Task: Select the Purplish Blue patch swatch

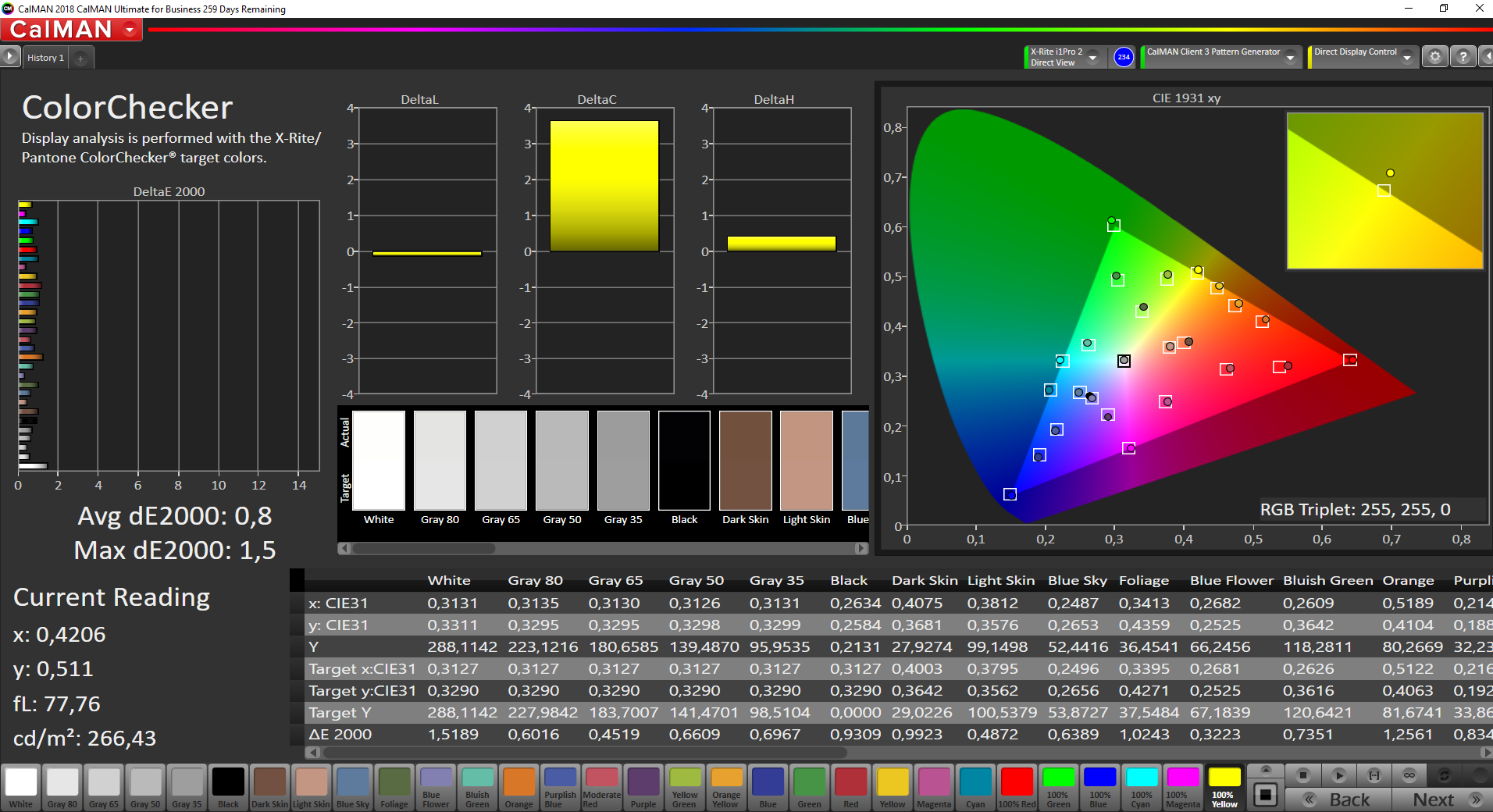Action: pos(560,787)
